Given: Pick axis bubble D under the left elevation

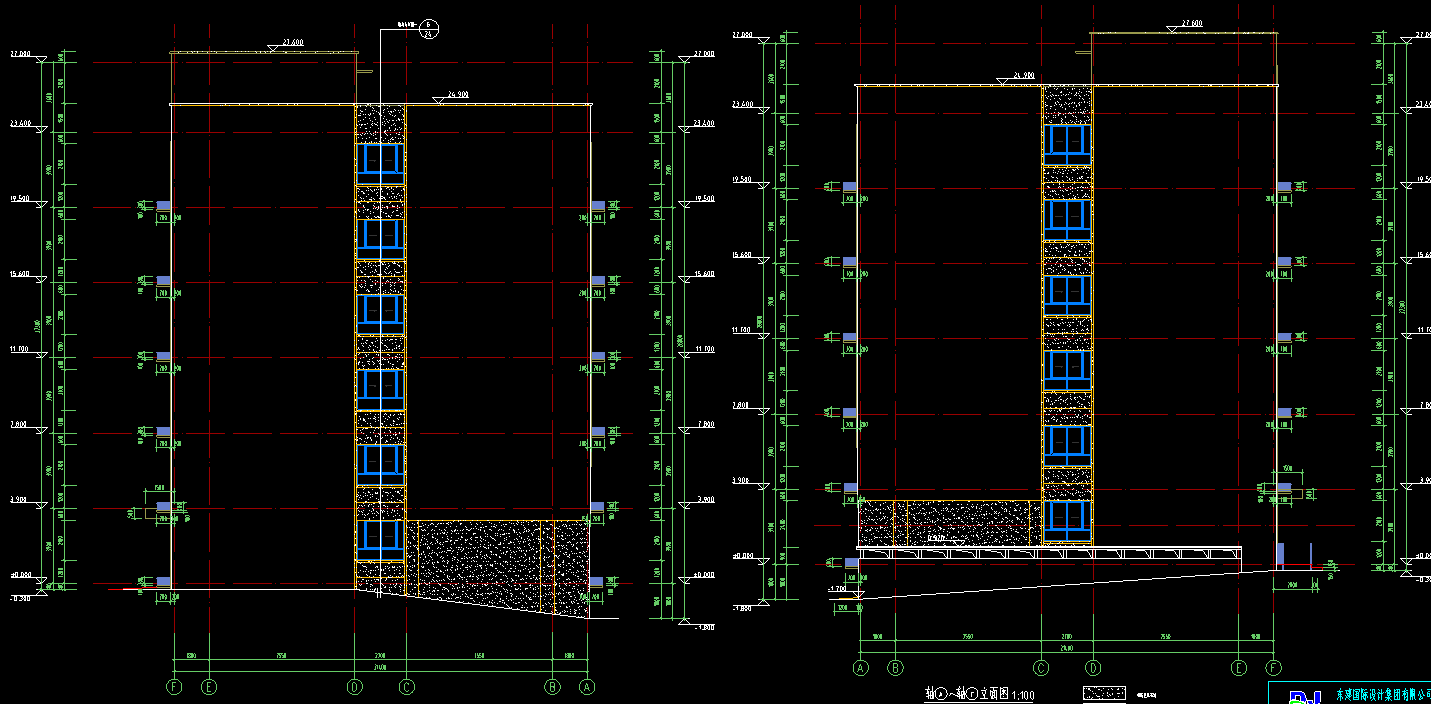Looking at the screenshot, I should 354,687.
